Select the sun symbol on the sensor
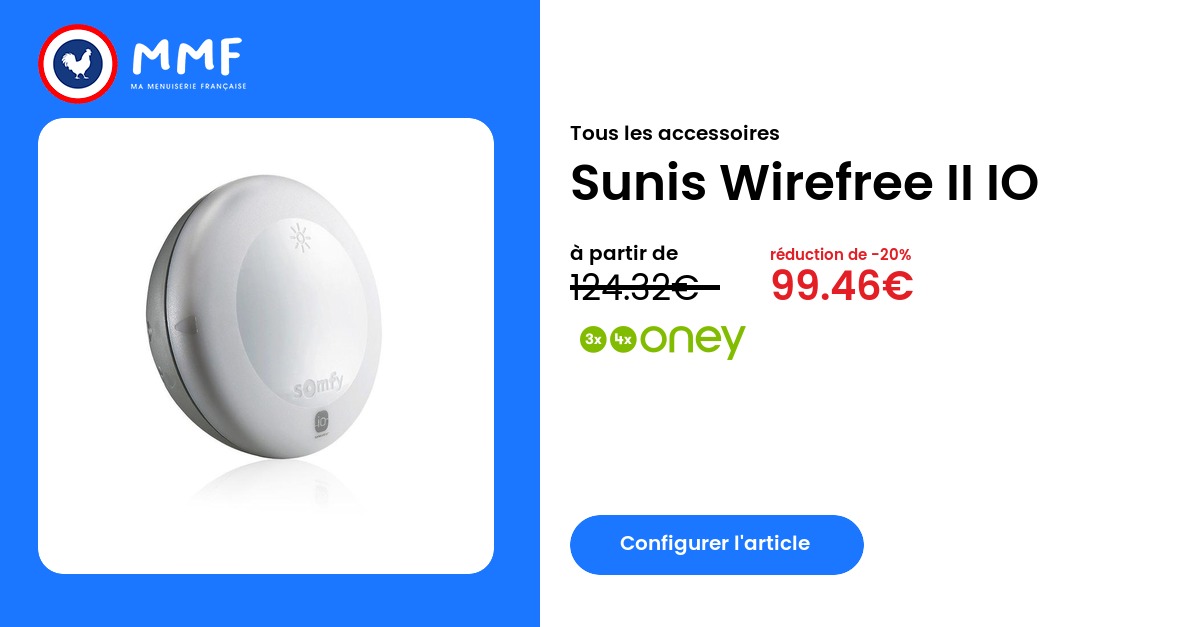Image resolution: width=1200 pixels, height=627 pixels. [299, 239]
